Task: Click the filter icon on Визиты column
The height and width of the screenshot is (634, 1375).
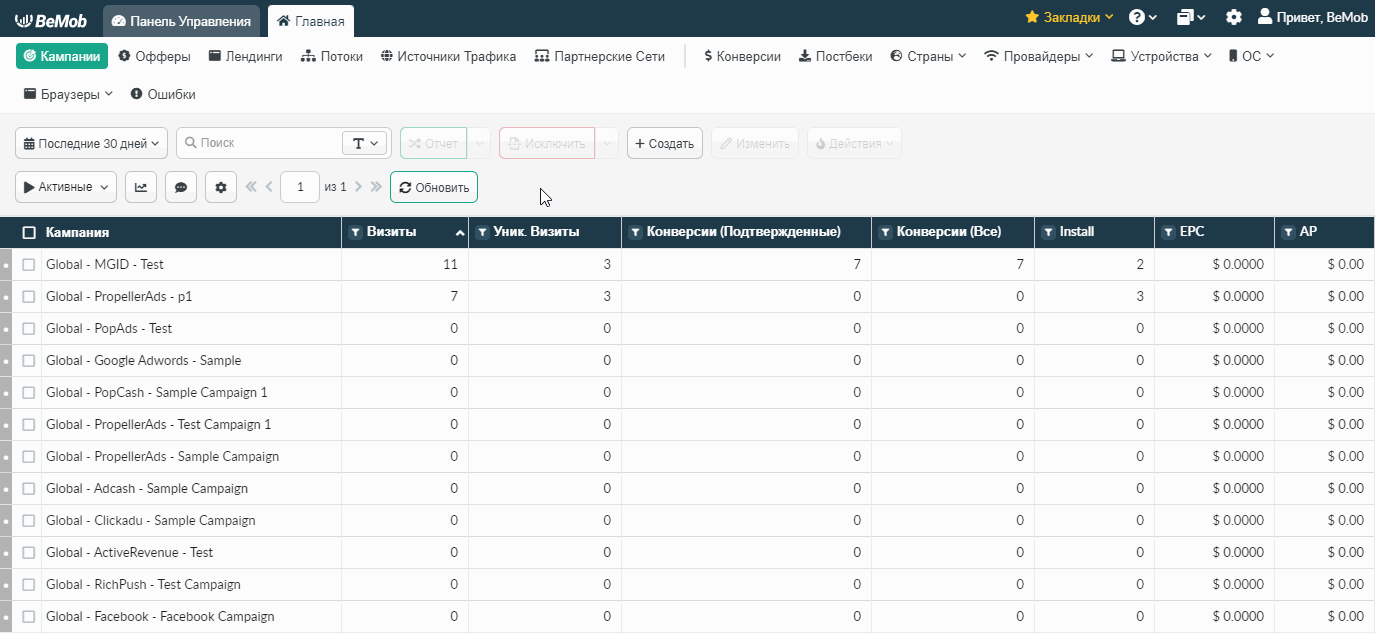Action: click(355, 232)
